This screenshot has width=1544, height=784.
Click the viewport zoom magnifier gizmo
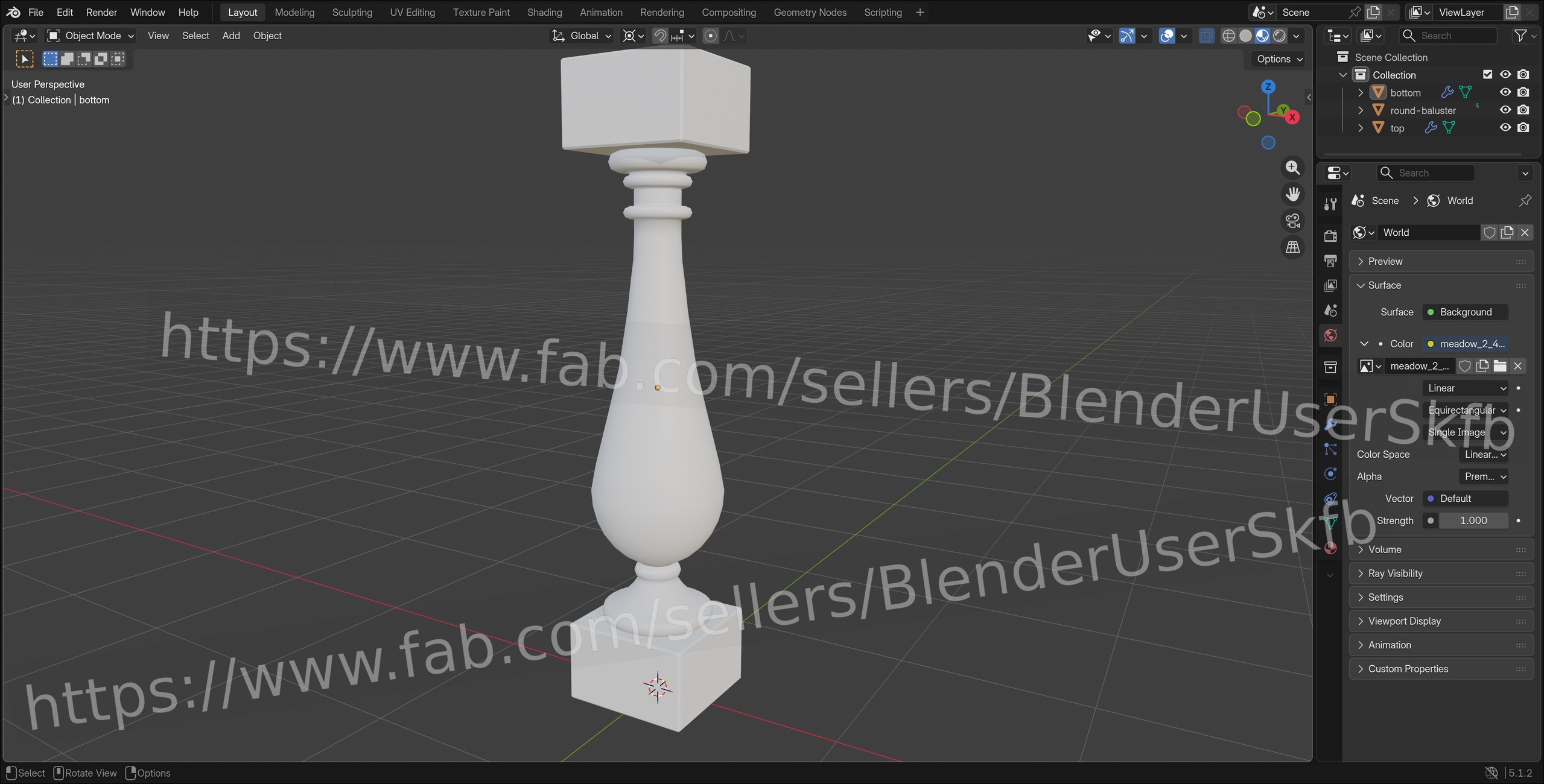(x=1292, y=168)
